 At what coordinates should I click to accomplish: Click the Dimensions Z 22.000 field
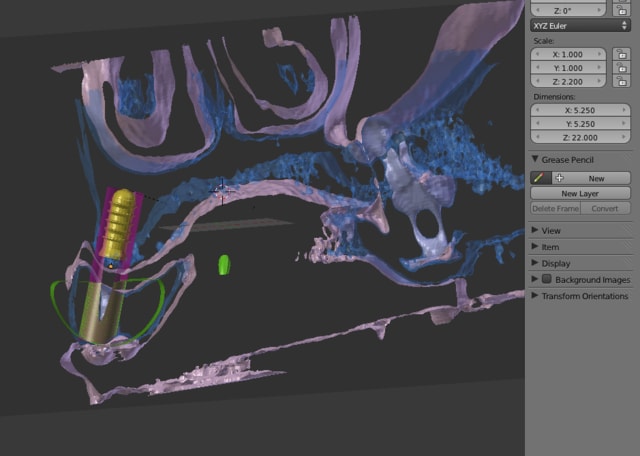[x=580, y=137]
